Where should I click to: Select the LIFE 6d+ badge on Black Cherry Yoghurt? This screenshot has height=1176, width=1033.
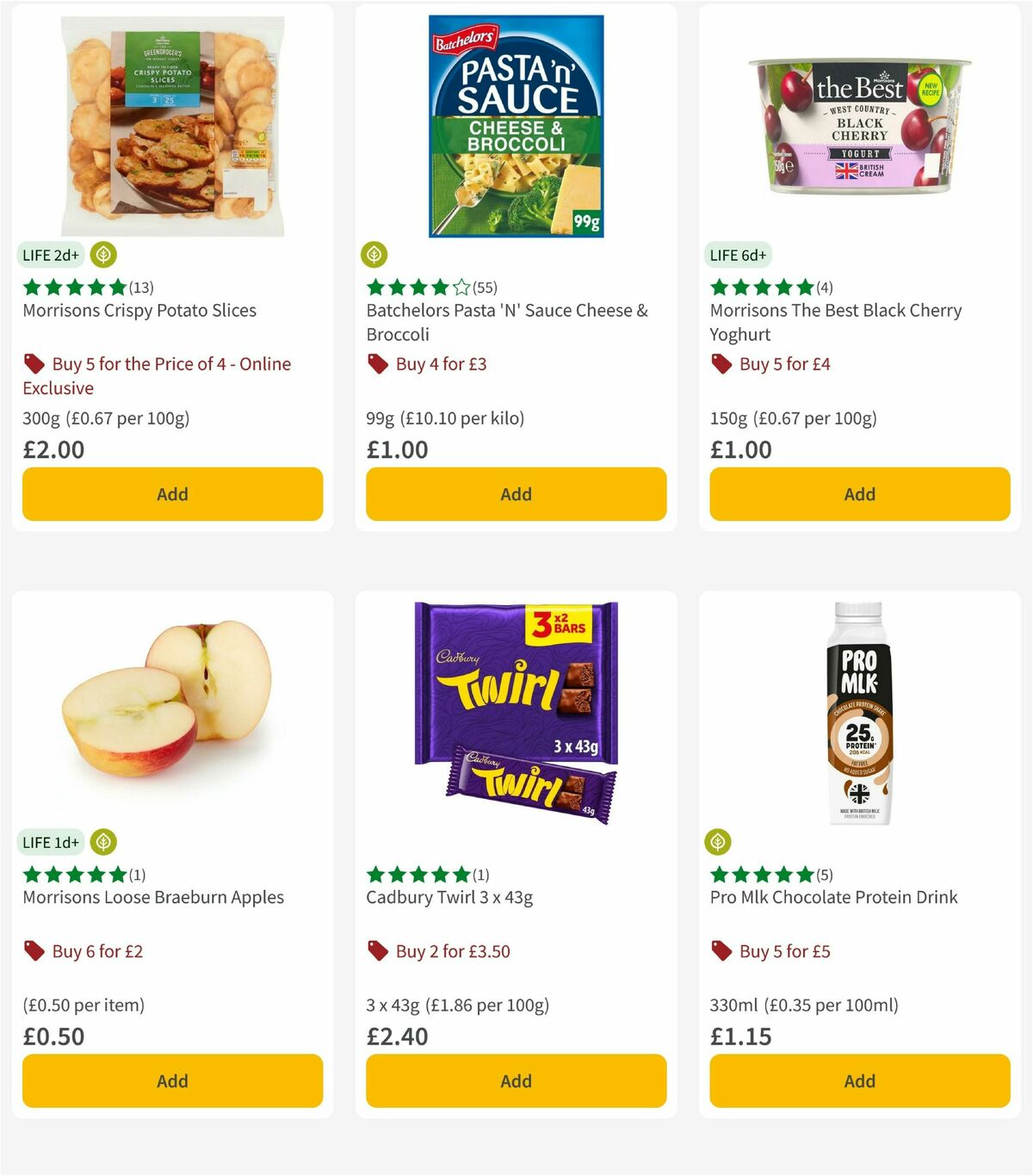pos(738,255)
